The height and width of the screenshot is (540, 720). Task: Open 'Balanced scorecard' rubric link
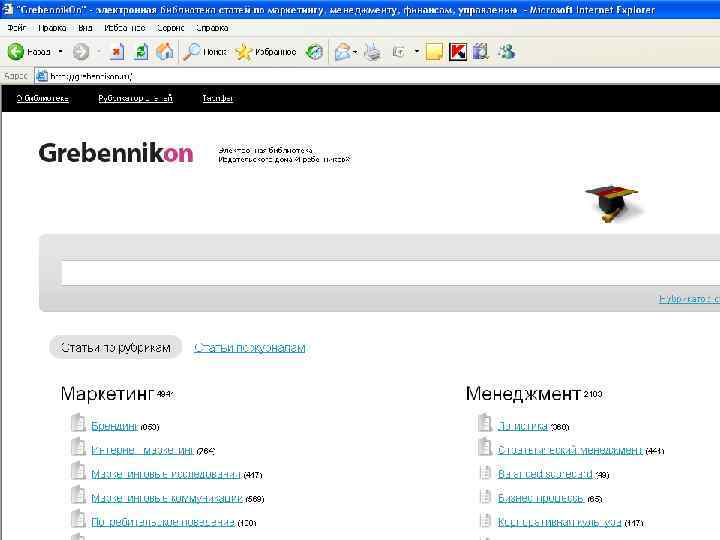[x=545, y=474]
